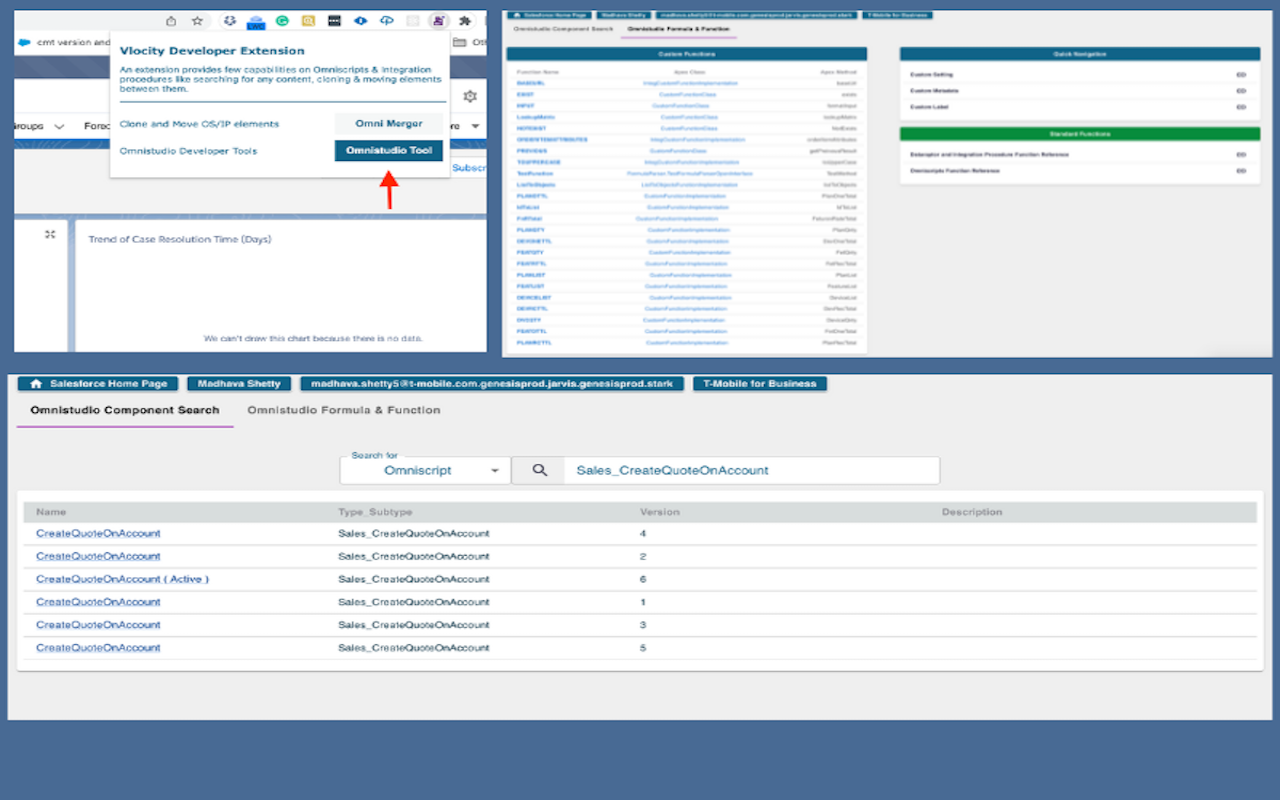Switch to Omnistudio Formula & Function tab
Screen dimensions: 1280x800
click(344, 410)
